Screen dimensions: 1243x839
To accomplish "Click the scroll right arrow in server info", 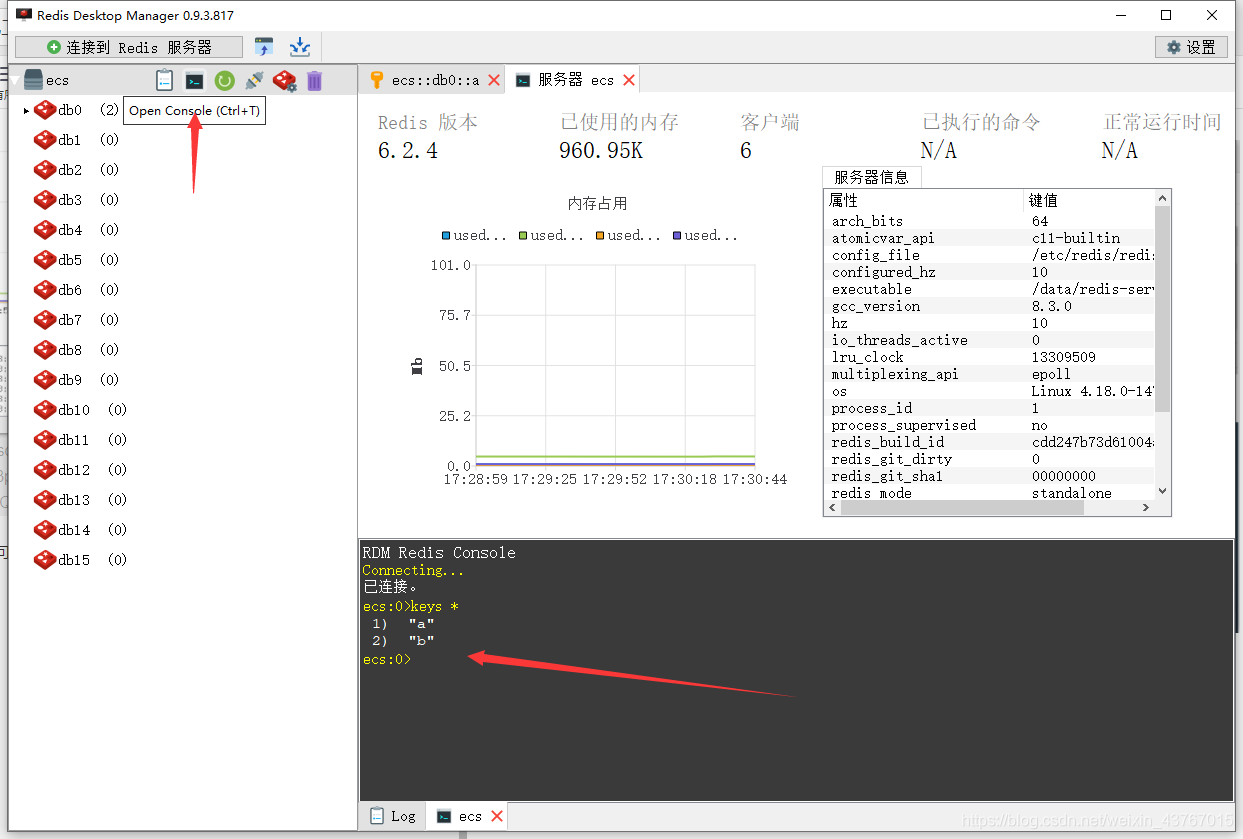I will point(1146,507).
